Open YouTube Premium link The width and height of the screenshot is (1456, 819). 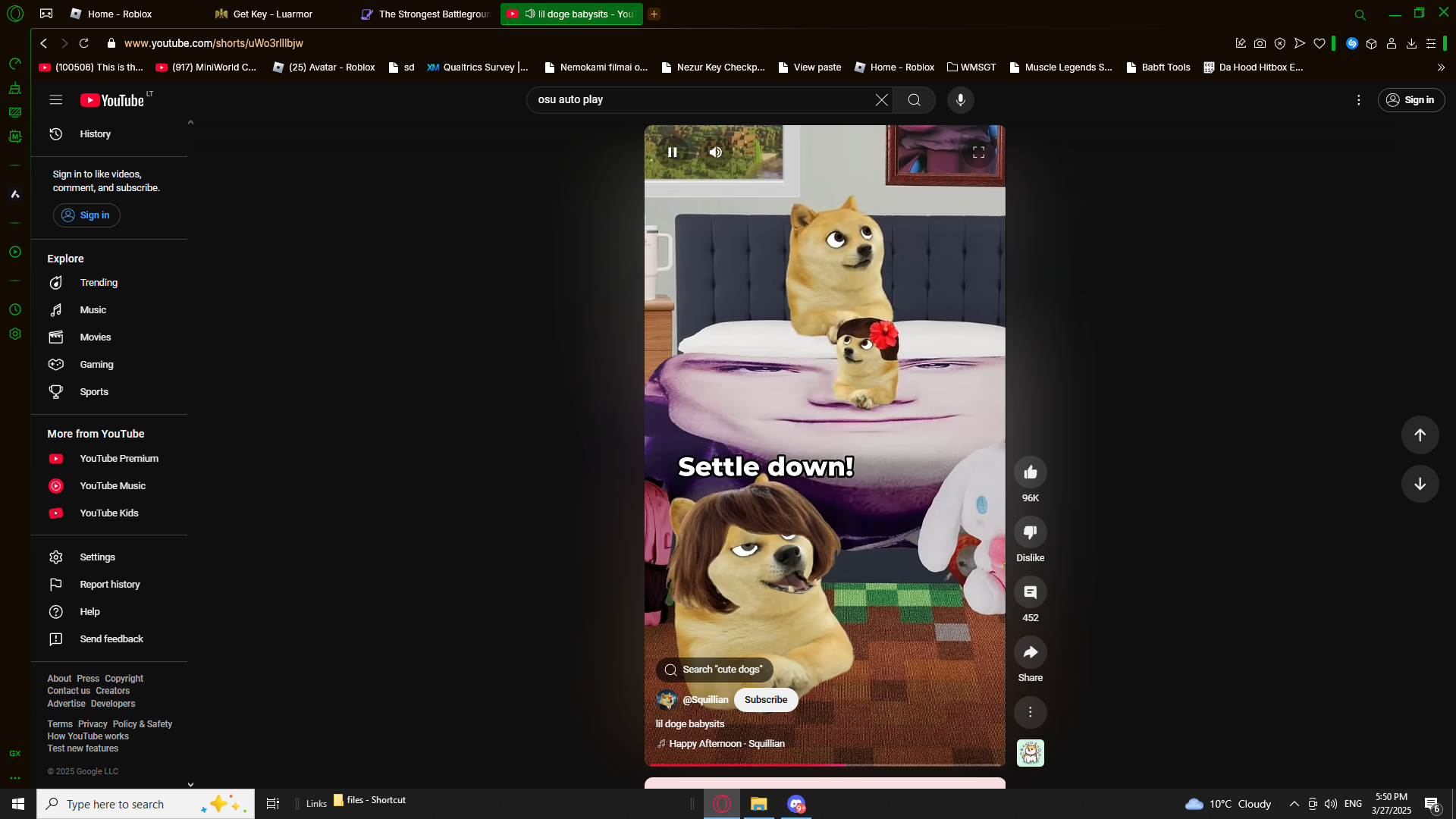click(109, 459)
